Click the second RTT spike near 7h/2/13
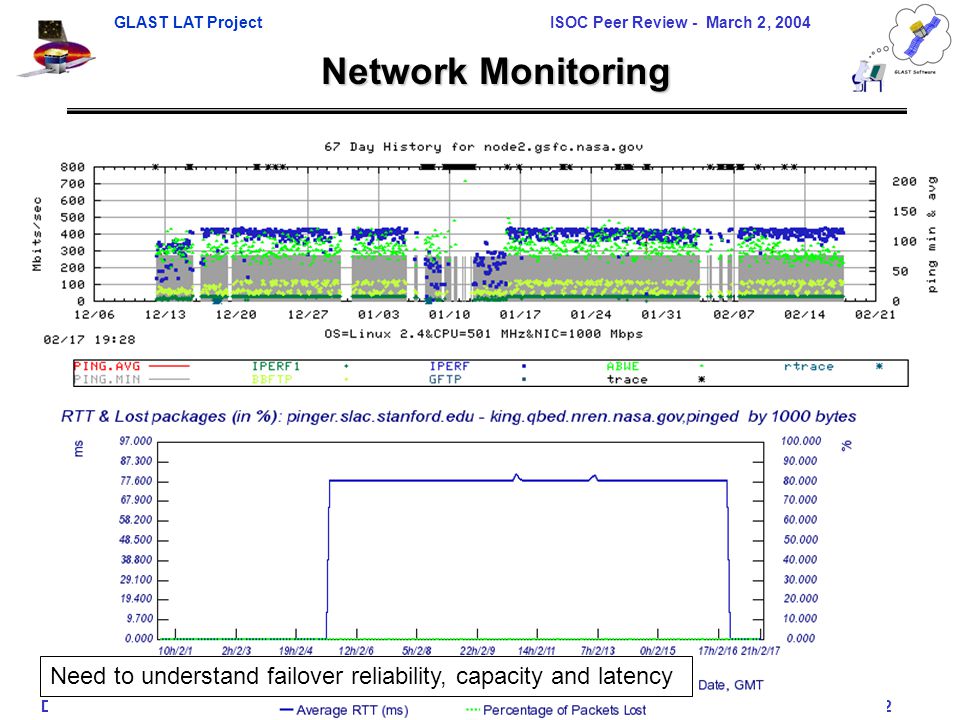This screenshot has width=960, height=720. point(593,478)
